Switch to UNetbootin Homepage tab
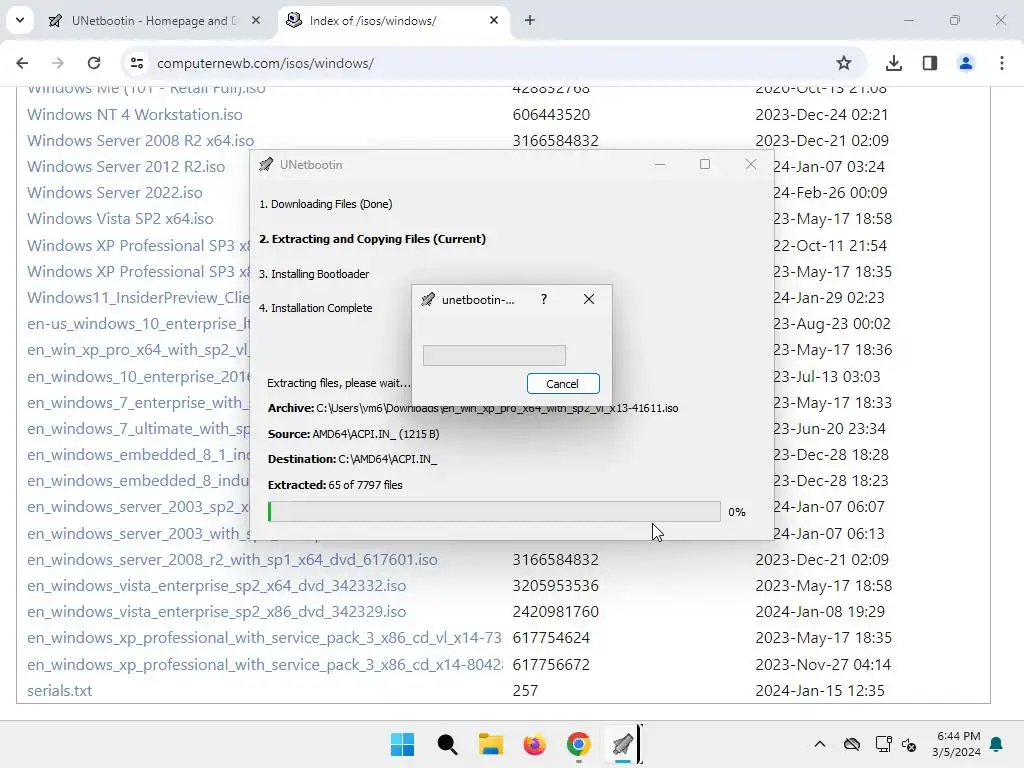Viewport: 1024px width, 768px height. click(x=153, y=21)
